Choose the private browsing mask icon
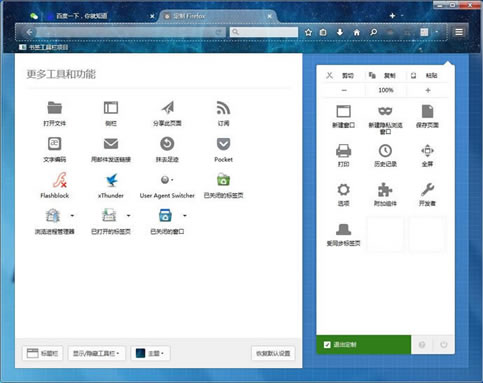 385,111
